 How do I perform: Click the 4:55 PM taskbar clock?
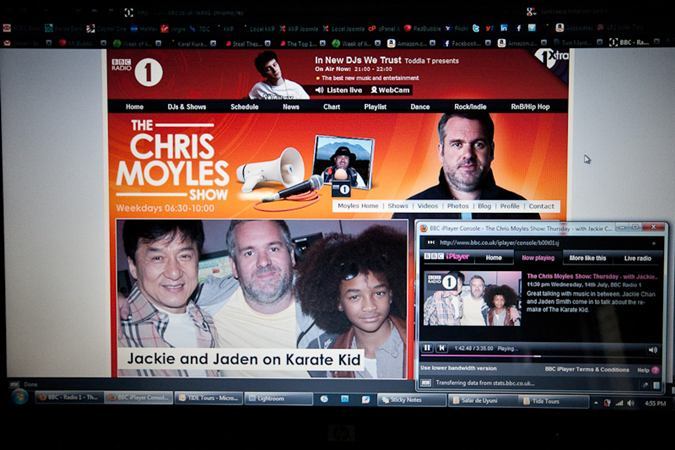click(x=655, y=403)
